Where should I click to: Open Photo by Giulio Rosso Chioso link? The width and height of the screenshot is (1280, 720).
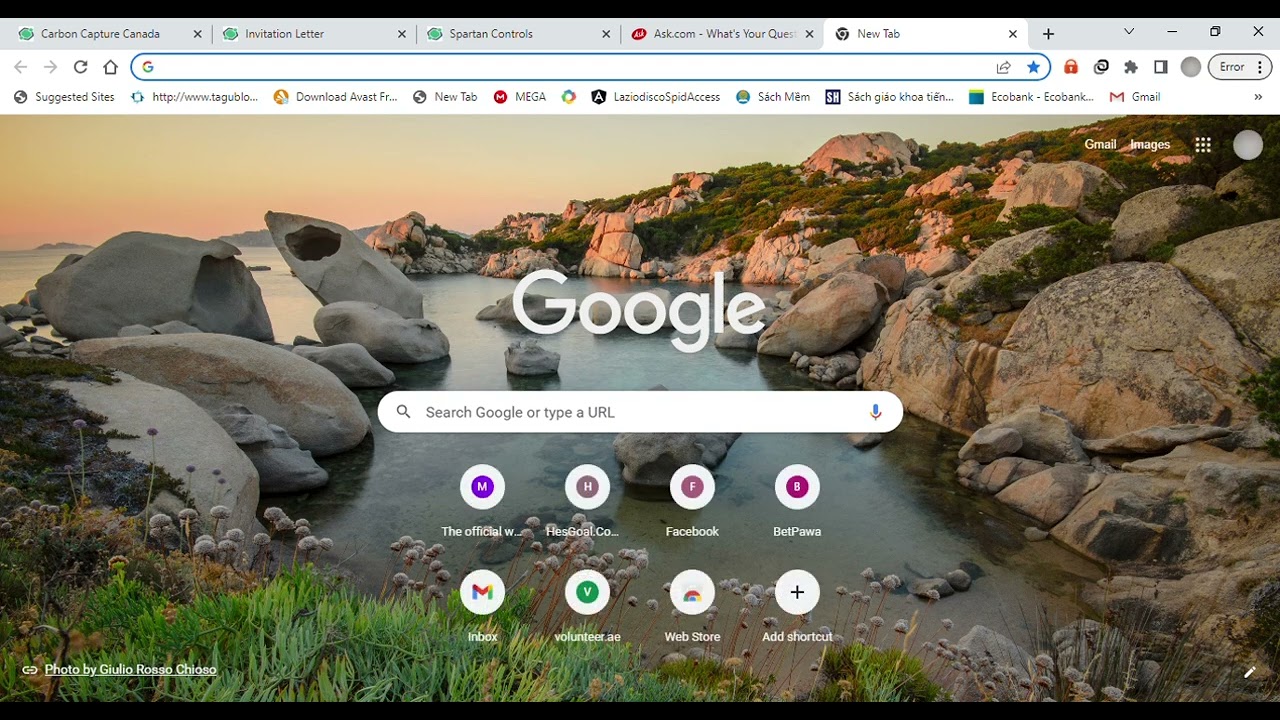point(130,670)
